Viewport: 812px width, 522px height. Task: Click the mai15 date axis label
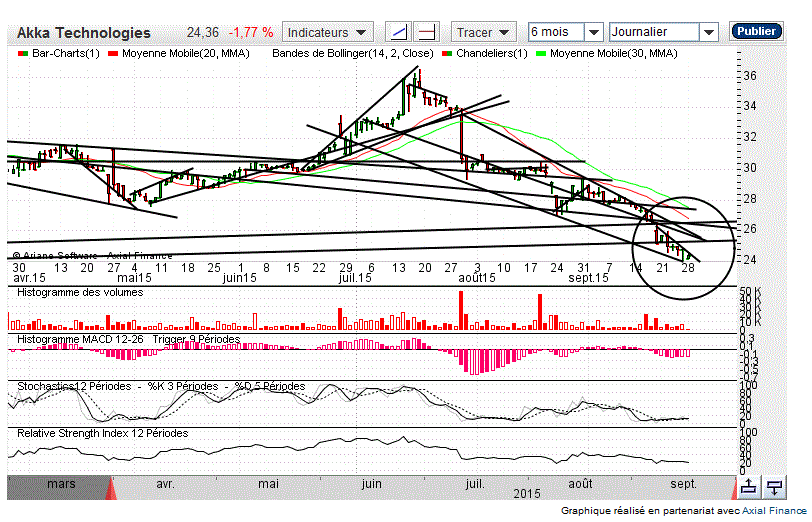pos(134,278)
